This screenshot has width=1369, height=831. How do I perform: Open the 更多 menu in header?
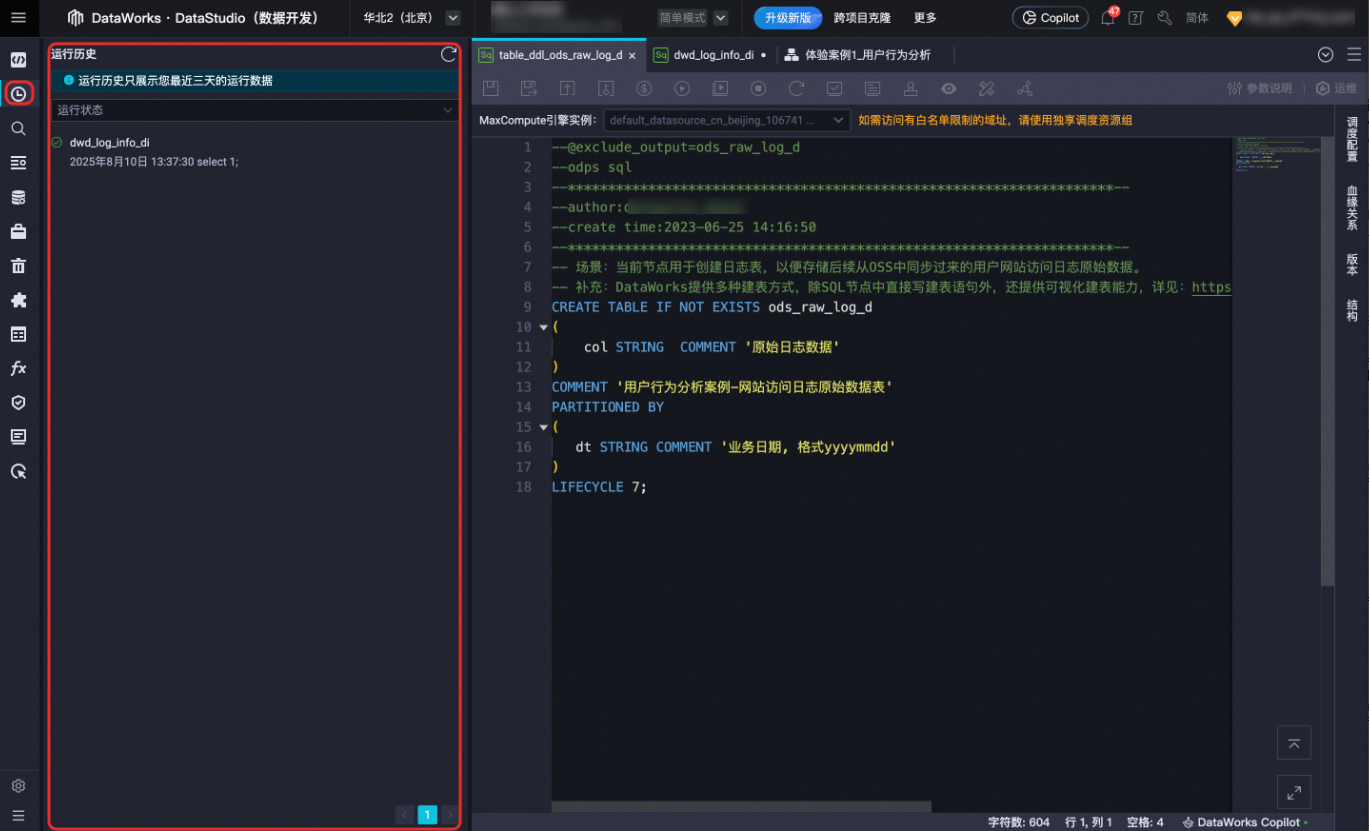[925, 18]
